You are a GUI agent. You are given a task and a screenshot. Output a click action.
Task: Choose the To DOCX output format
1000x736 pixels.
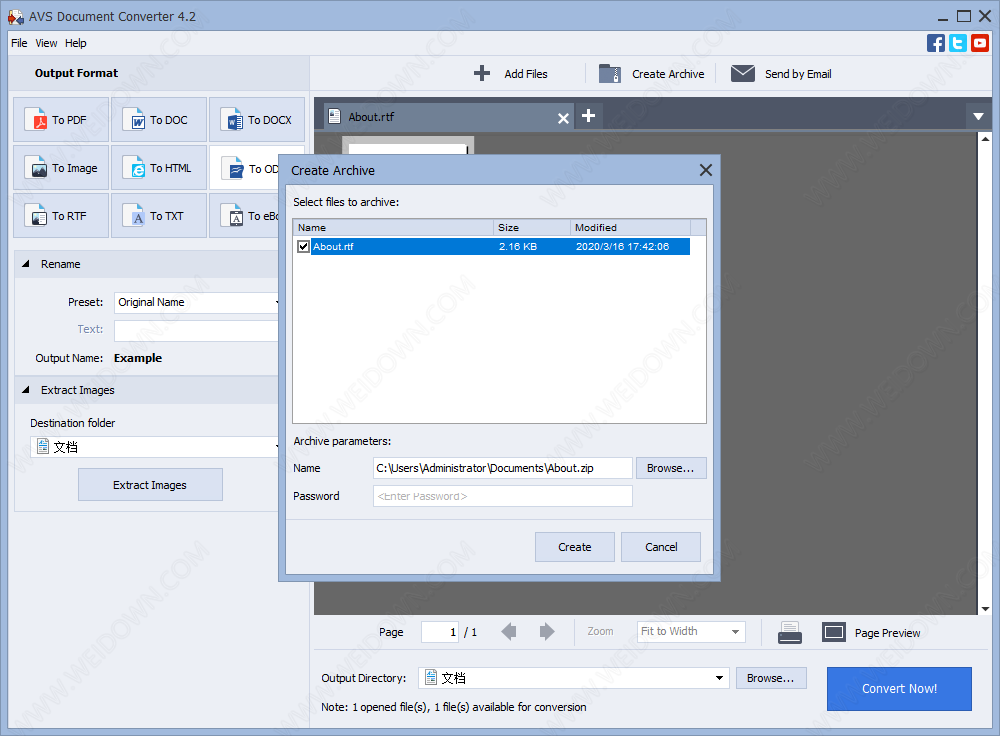pos(256,119)
